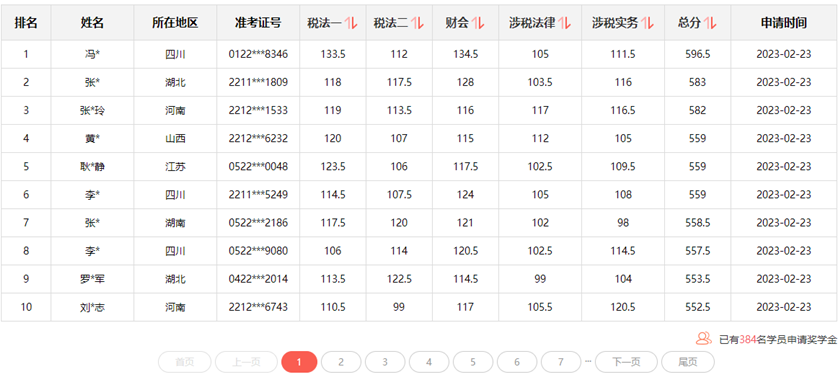Click the 总分 header label
The width and height of the screenshot is (840, 374).
689,23
